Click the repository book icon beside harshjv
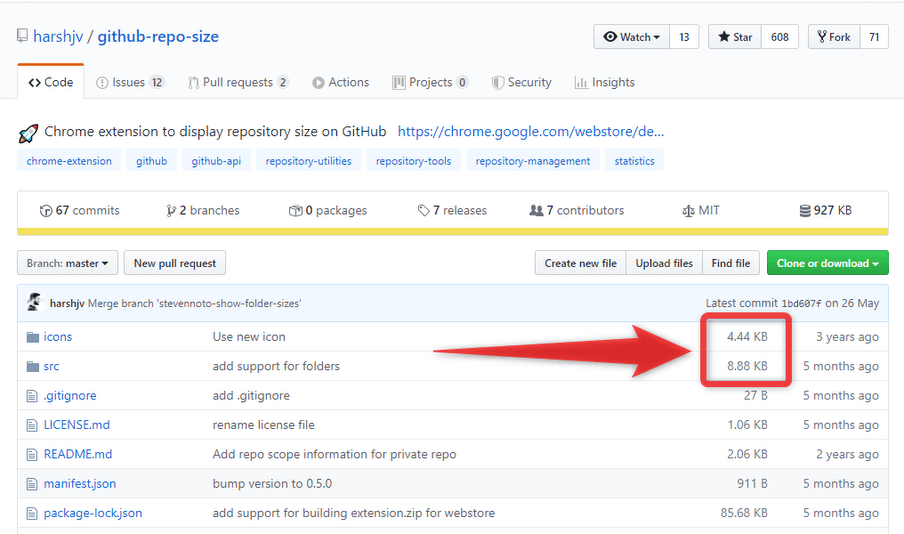Screen dimensions: 904x534 click(x=22, y=36)
